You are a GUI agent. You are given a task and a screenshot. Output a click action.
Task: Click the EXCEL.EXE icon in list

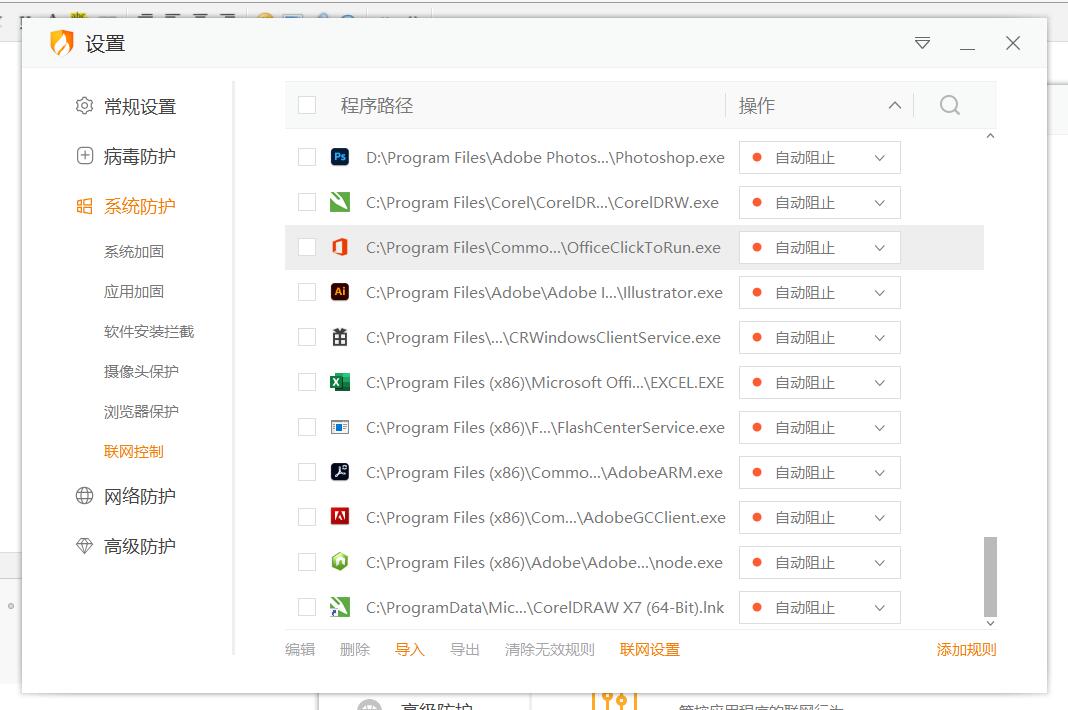tap(340, 382)
